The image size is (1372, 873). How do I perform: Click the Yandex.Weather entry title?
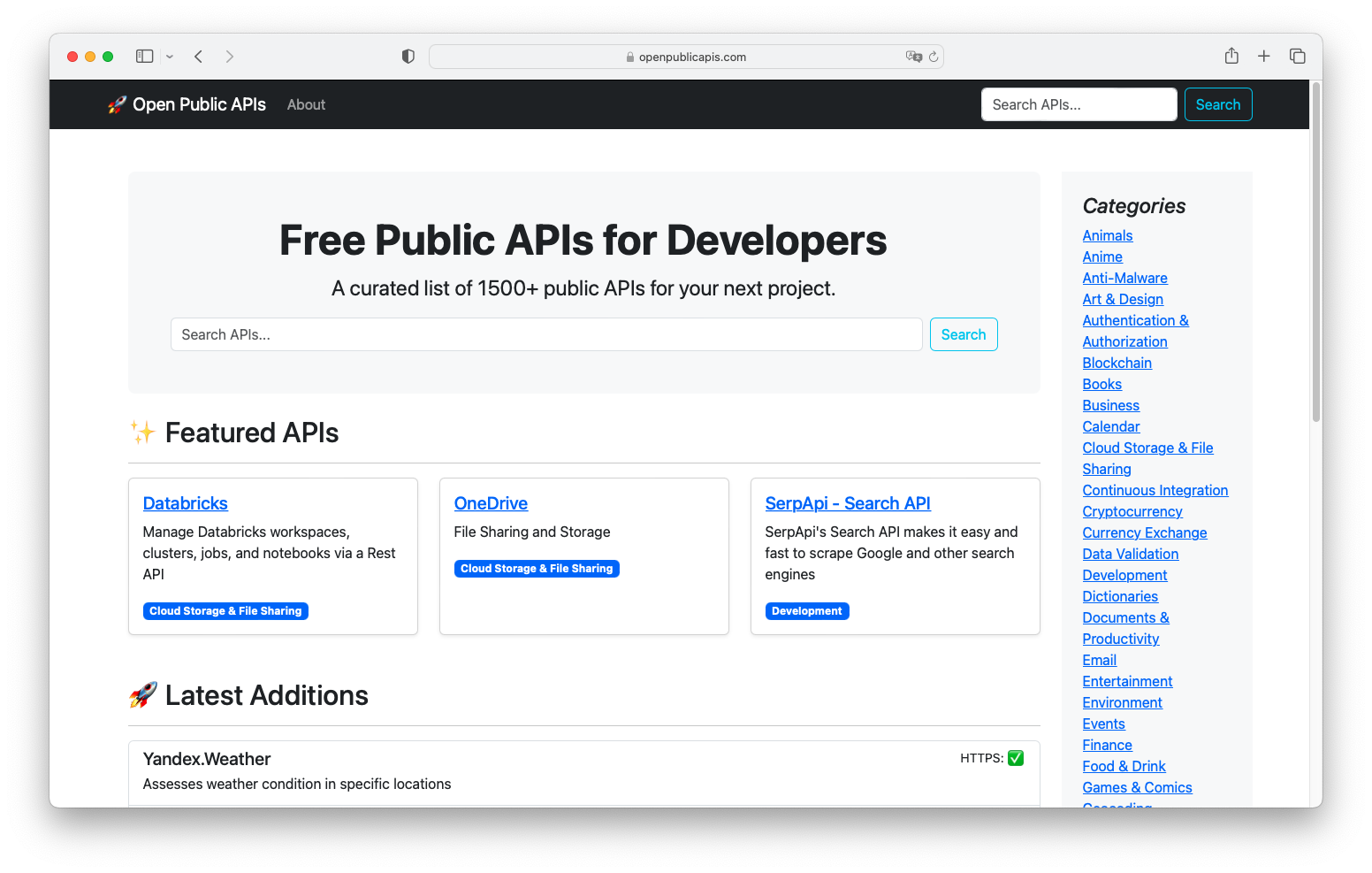coord(207,759)
